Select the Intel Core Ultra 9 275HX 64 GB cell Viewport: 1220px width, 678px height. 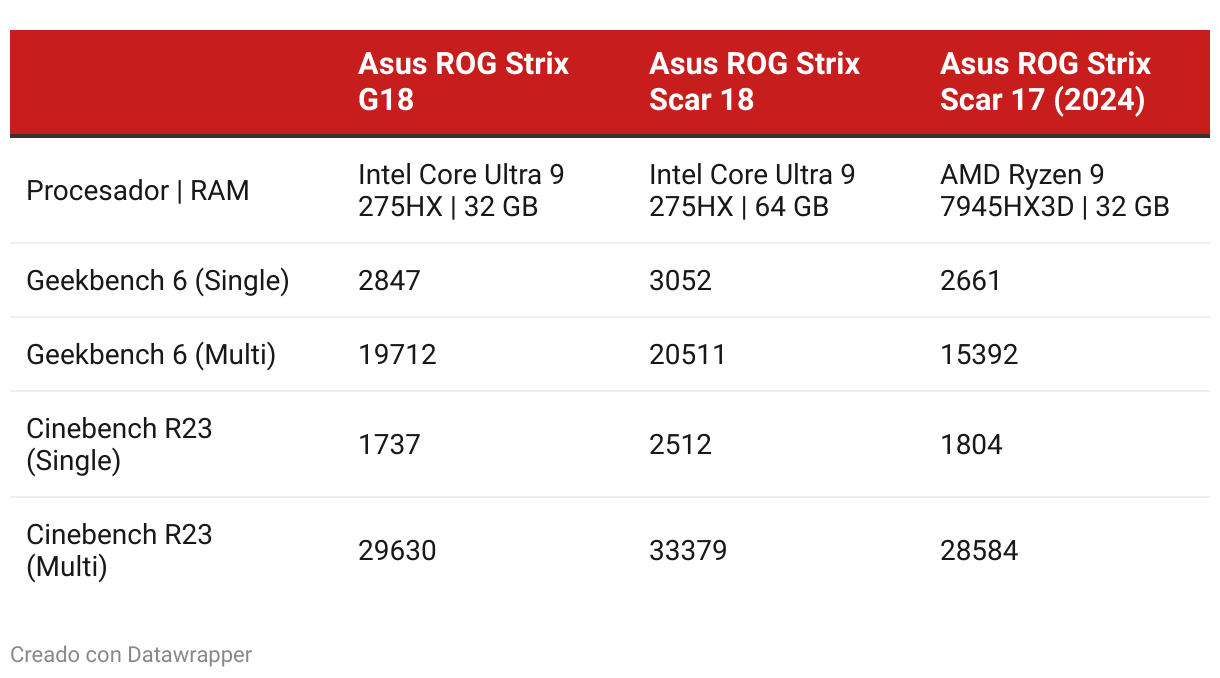click(x=752, y=191)
